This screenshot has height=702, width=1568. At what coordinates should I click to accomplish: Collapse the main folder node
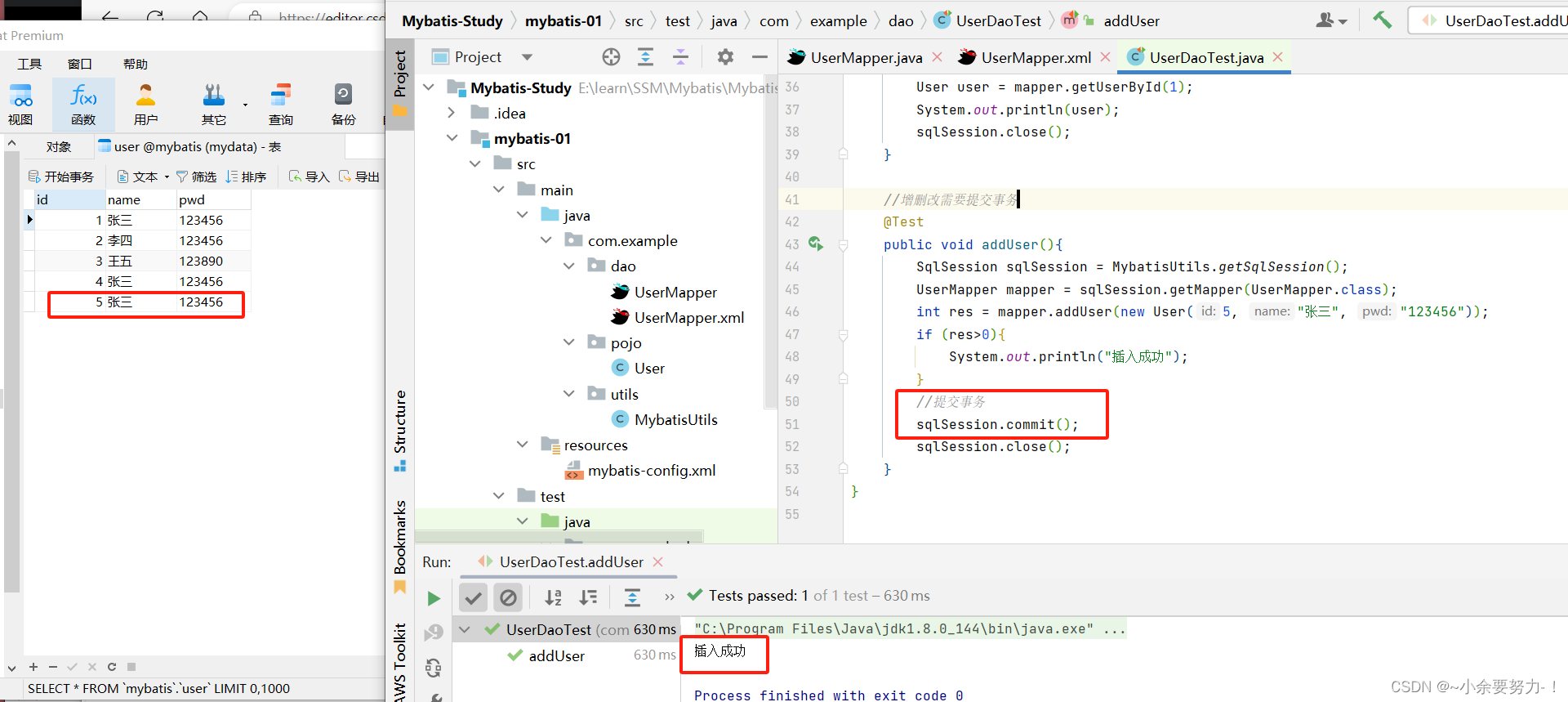499,190
